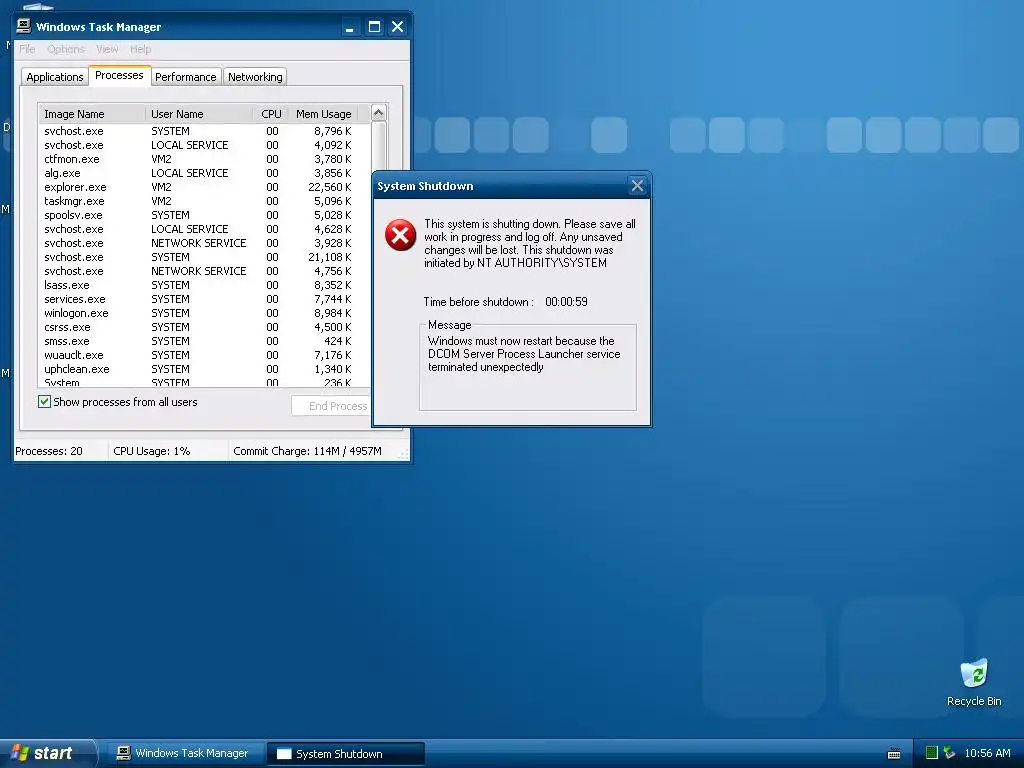Click the 10:56 AM taskbar clock
Screen dimensions: 1024x768
987,754
